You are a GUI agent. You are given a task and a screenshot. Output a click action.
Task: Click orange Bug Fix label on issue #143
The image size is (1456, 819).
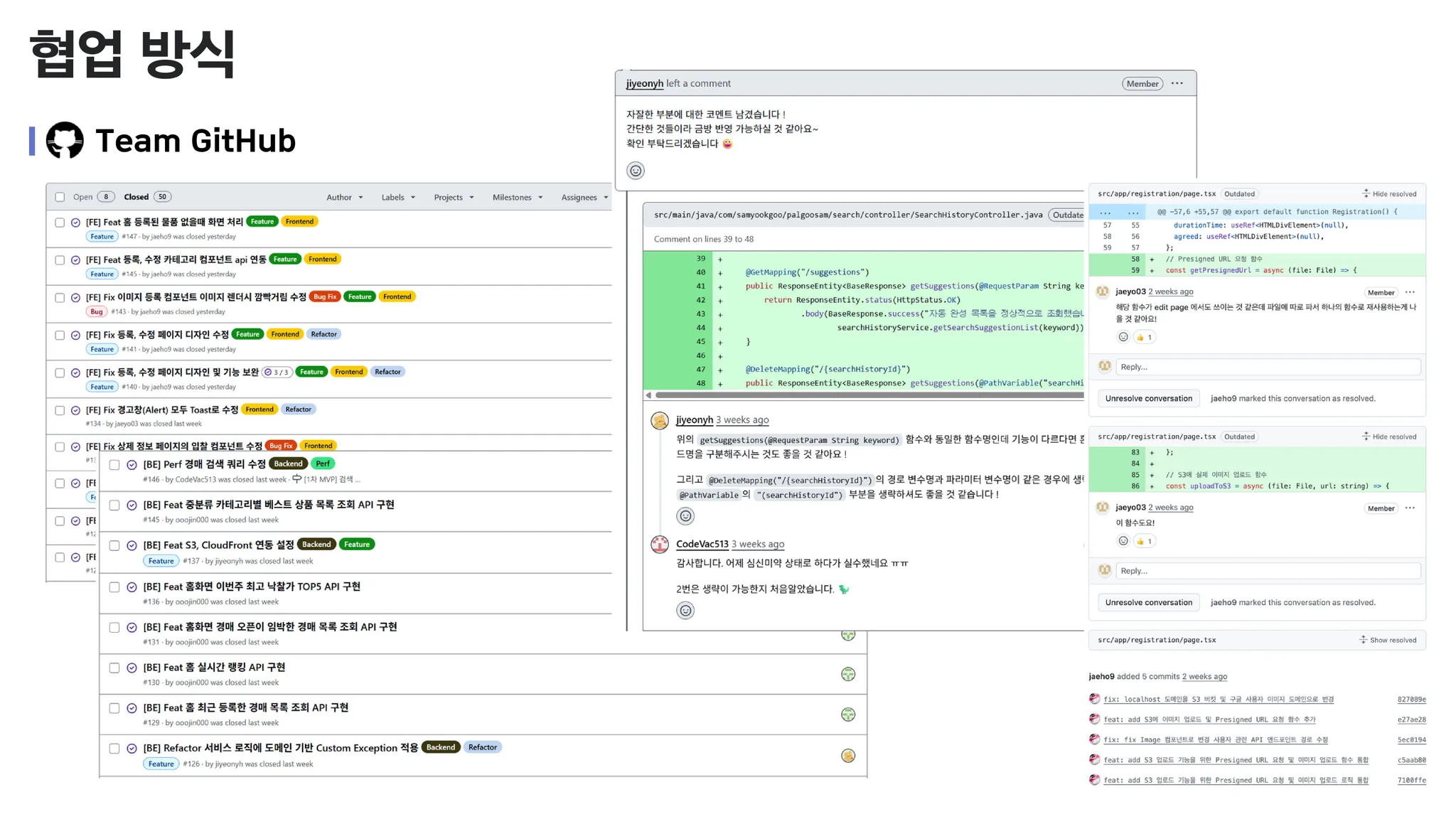pyautogui.click(x=325, y=297)
